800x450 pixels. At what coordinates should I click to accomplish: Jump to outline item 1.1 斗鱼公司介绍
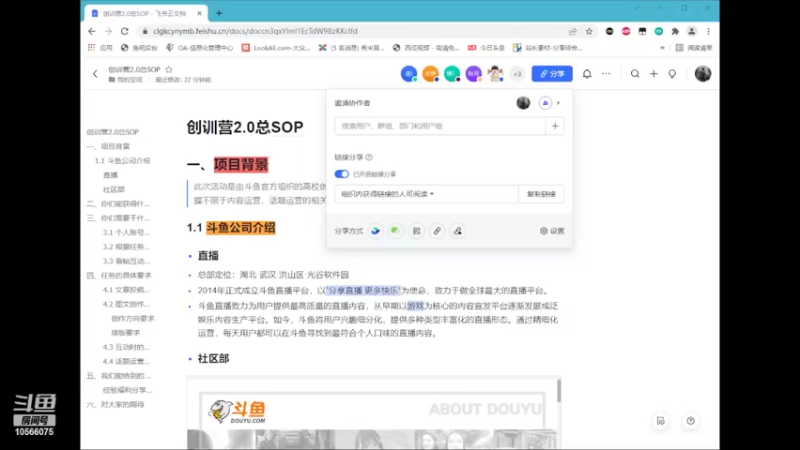(122, 161)
